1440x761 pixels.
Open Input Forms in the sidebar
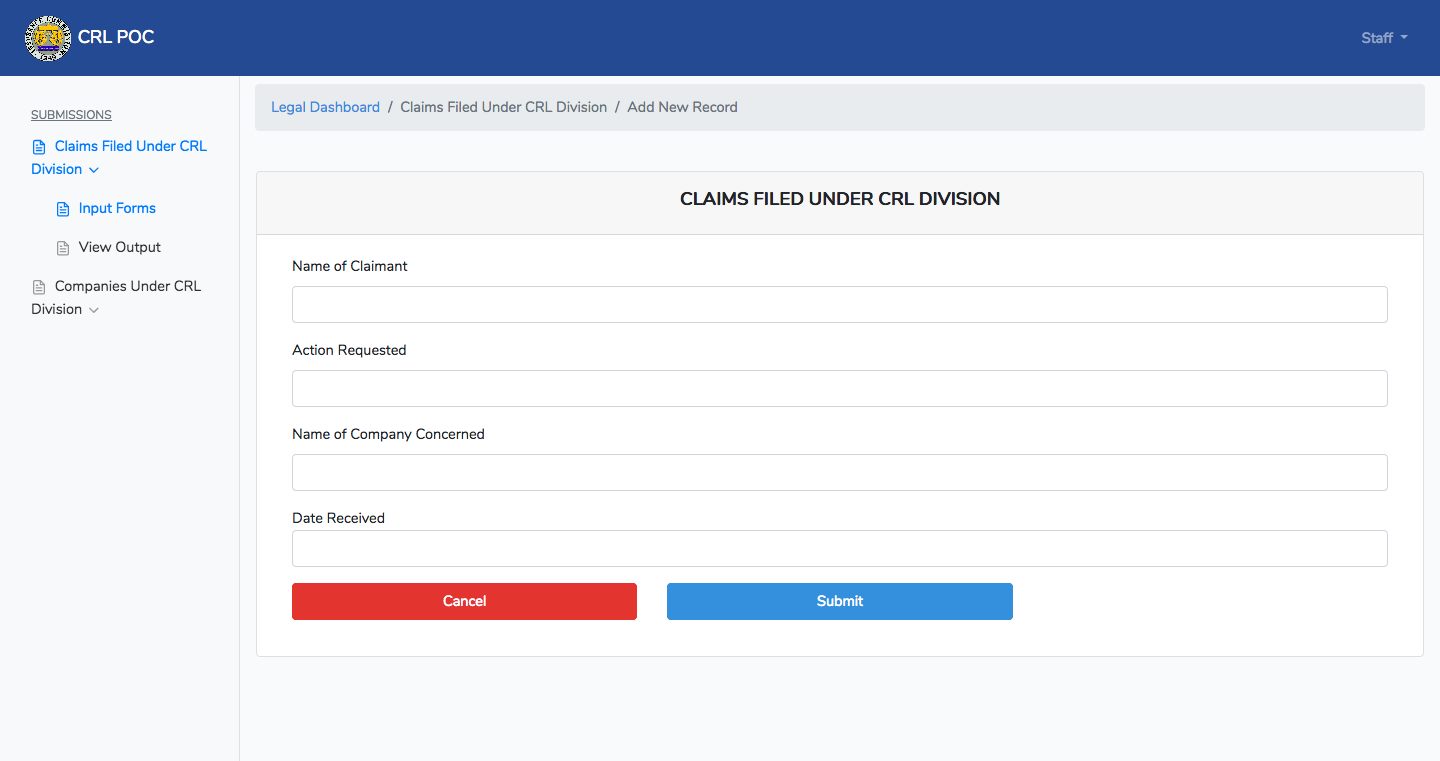tap(117, 208)
